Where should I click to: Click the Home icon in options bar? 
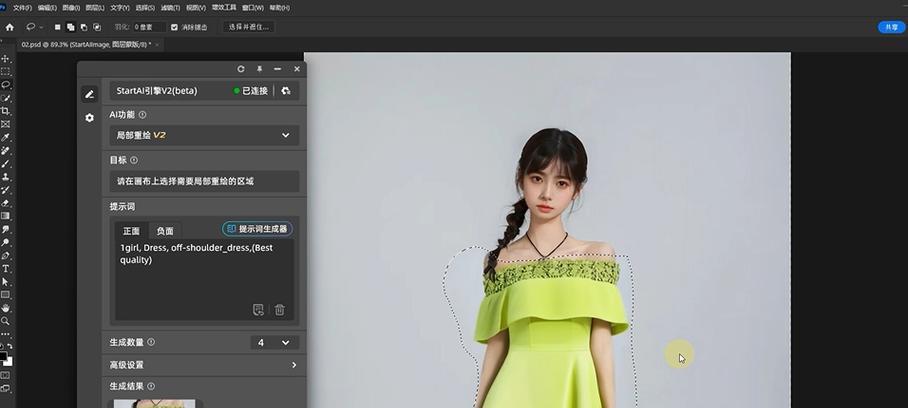[10, 27]
